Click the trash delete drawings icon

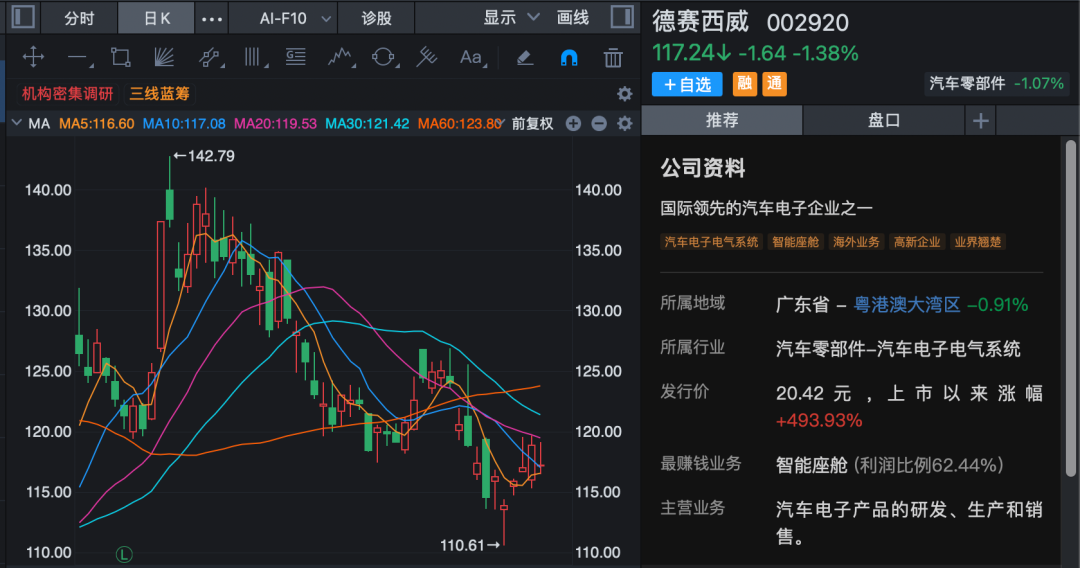(613, 58)
